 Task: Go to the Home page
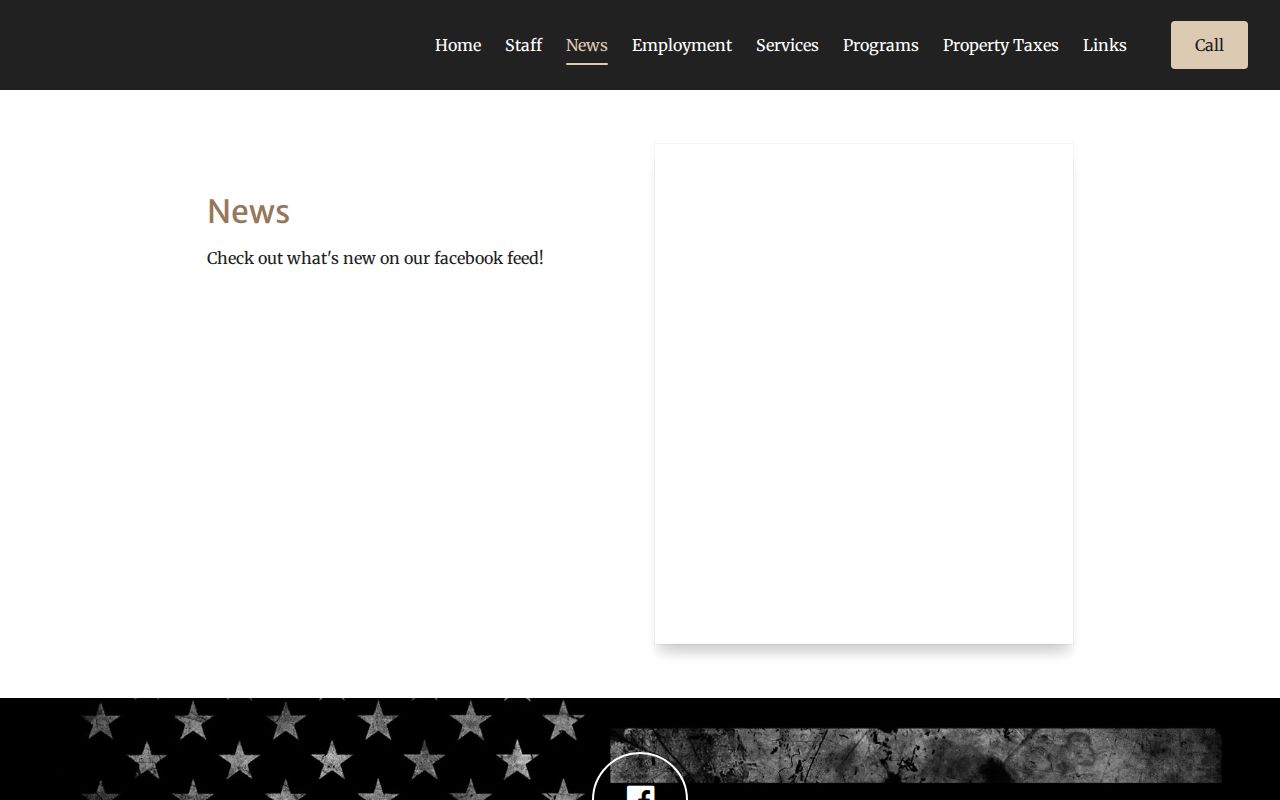click(458, 45)
